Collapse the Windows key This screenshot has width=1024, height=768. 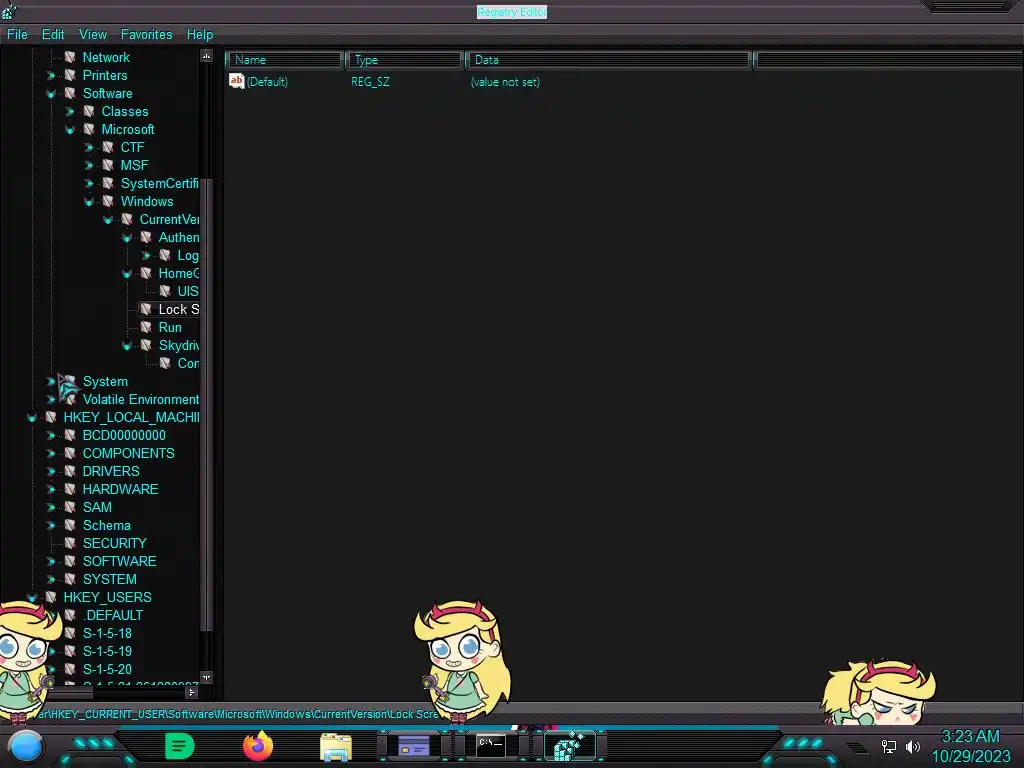point(89,202)
